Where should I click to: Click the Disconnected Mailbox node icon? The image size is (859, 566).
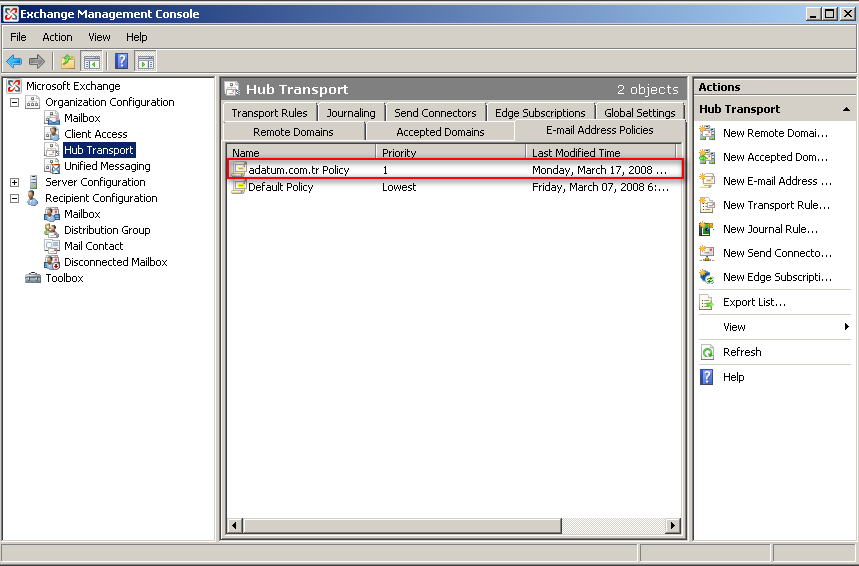tap(52, 262)
